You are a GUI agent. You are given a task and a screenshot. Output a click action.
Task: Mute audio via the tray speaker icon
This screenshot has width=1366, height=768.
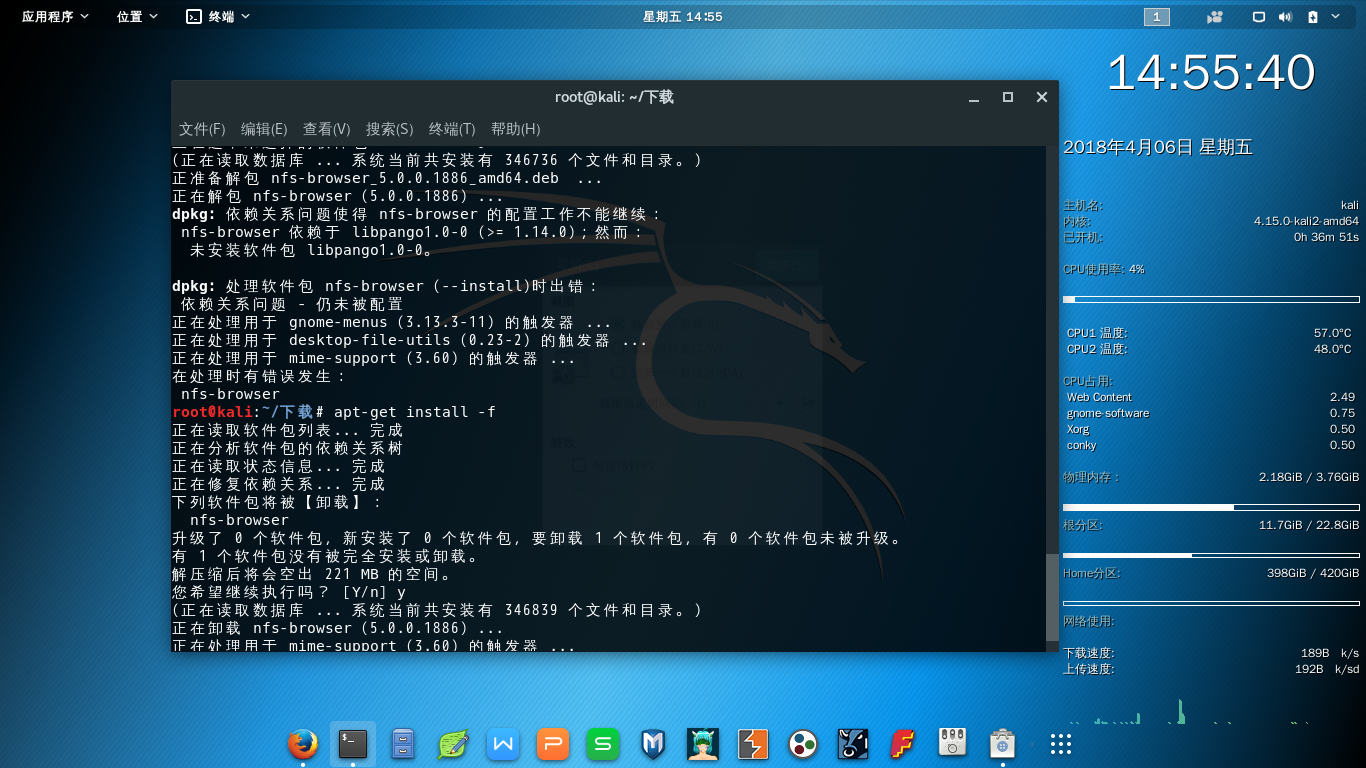point(1285,15)
